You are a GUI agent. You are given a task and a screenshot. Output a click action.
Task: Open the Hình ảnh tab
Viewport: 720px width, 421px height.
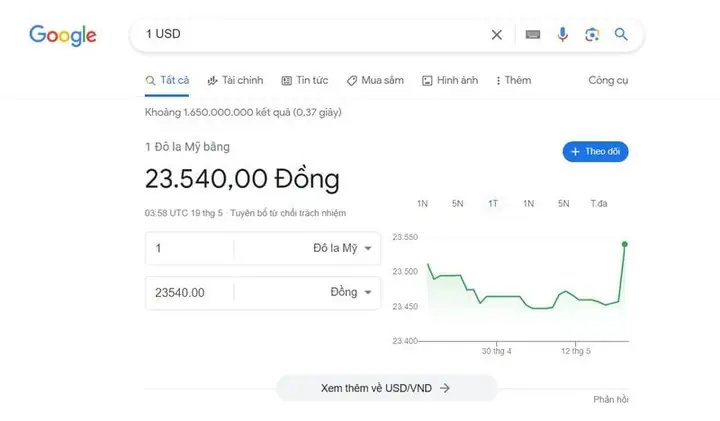(450, 80)
